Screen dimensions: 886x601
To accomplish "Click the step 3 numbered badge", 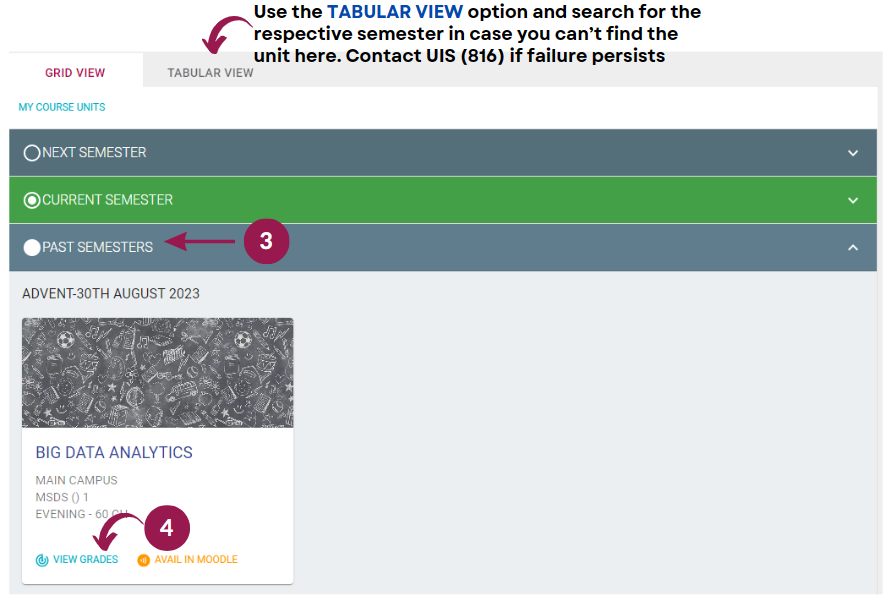I will click(266, 241).
